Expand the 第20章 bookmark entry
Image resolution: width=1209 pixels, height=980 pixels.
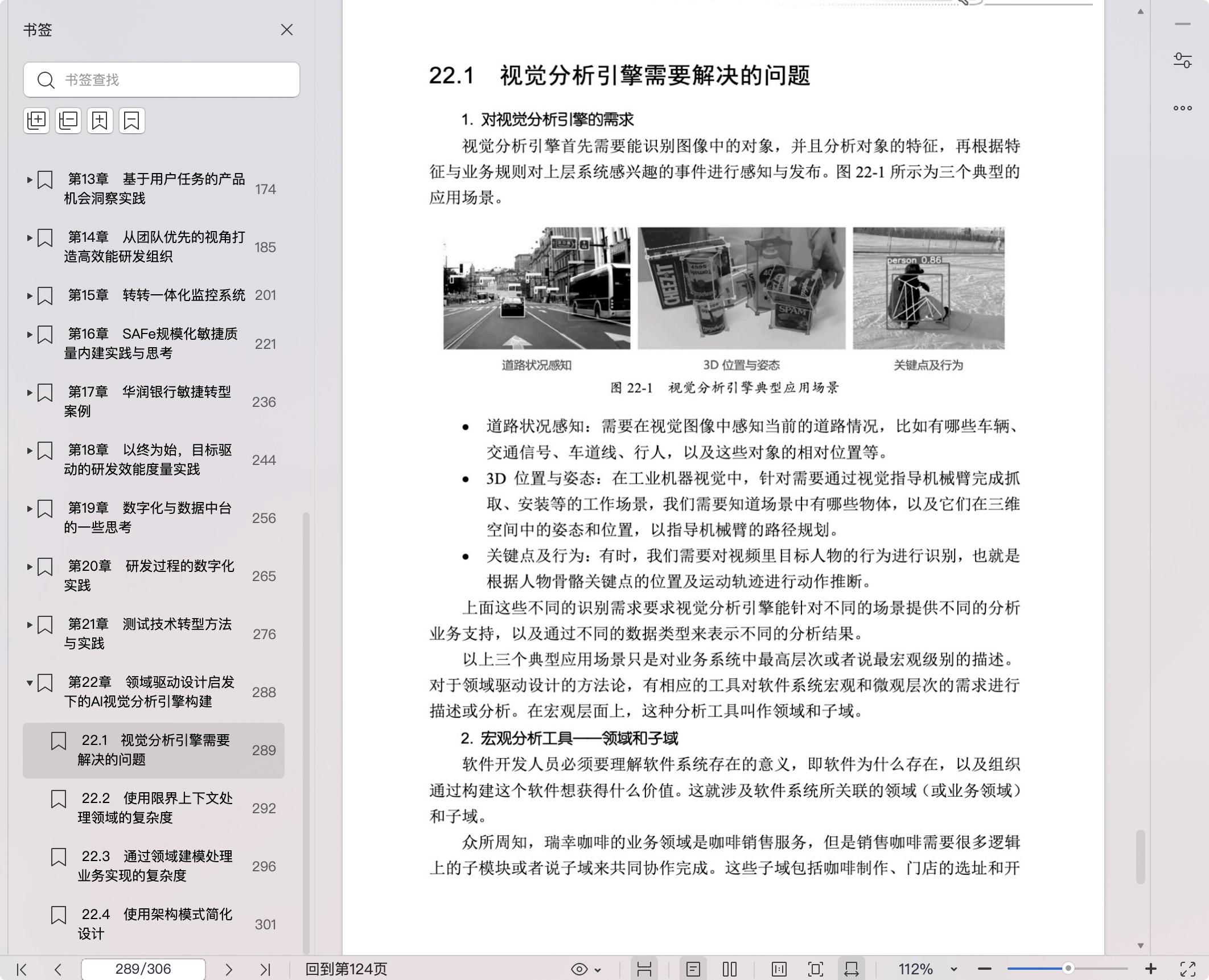point(30,567)
